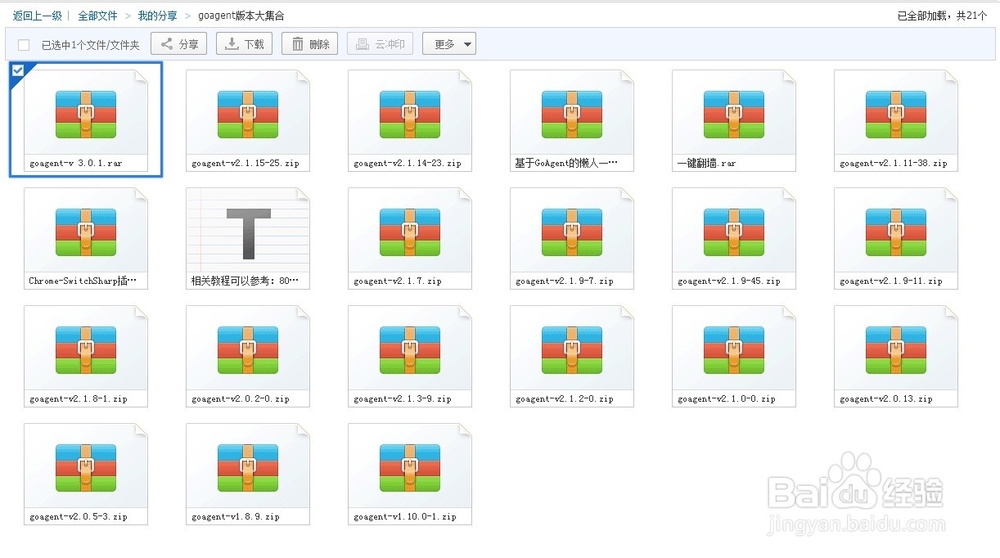Screen dimensions: 1000x558
Task: Click the goagent-v2.1.3-9.zip file name
Action: (402, 399)
